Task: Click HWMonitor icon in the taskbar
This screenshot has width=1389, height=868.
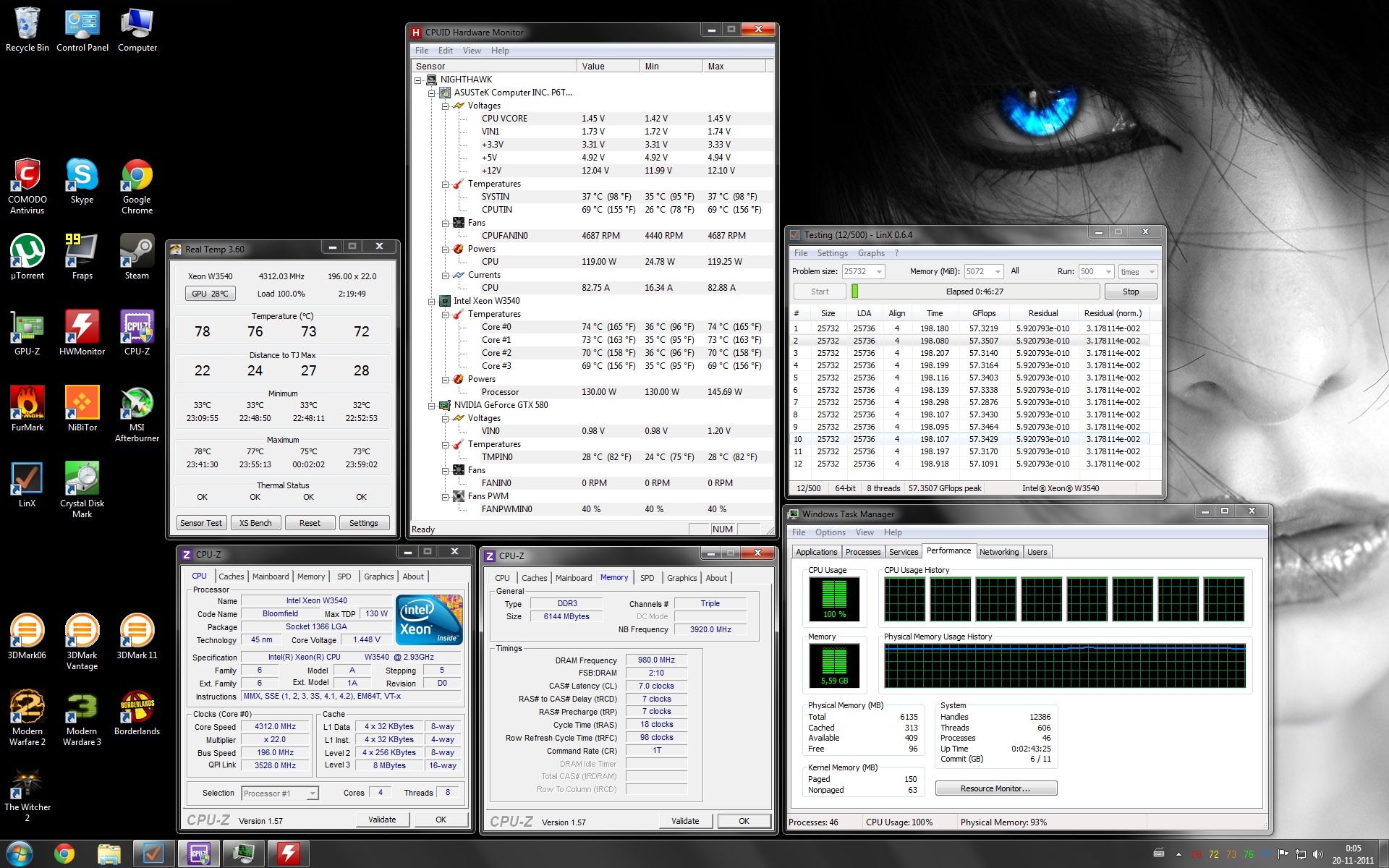Action: (289, 854)
